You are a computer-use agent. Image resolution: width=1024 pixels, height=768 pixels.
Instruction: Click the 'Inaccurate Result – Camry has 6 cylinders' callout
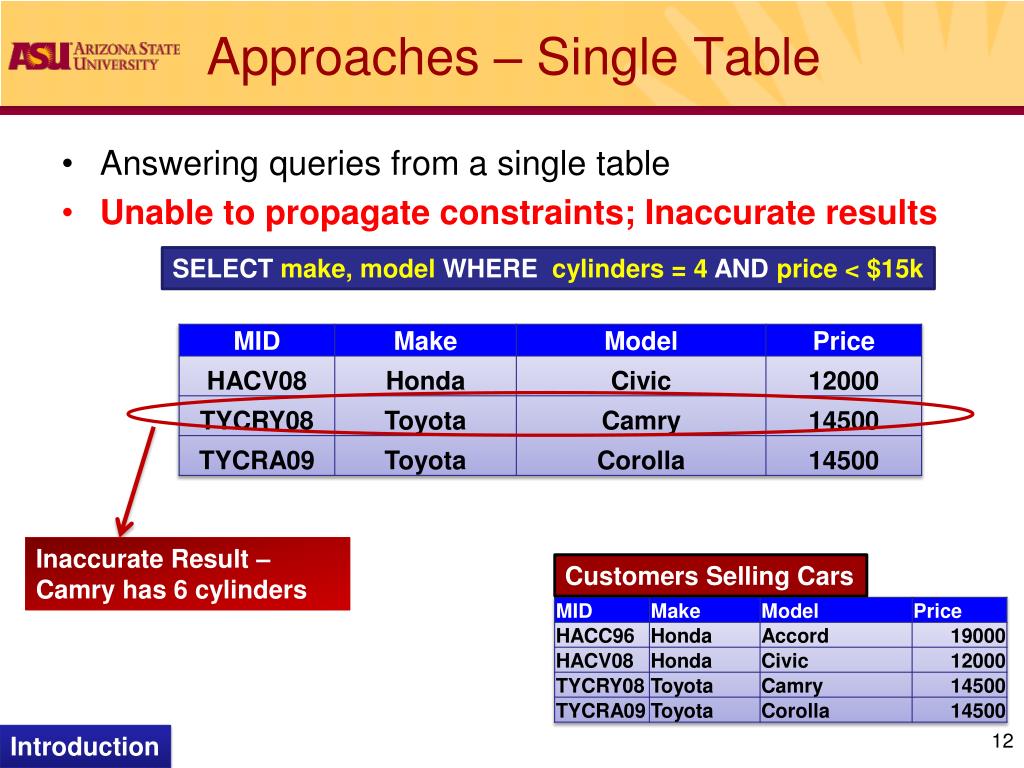pos(187,574)
